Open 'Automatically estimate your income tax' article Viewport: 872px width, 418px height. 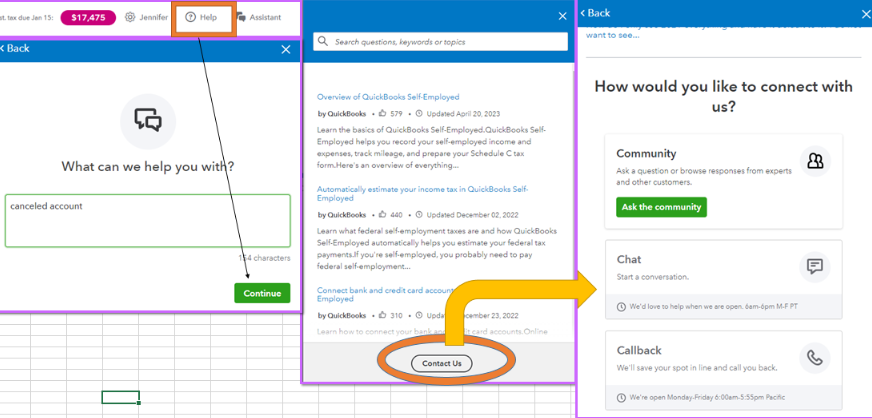(423, 193)
